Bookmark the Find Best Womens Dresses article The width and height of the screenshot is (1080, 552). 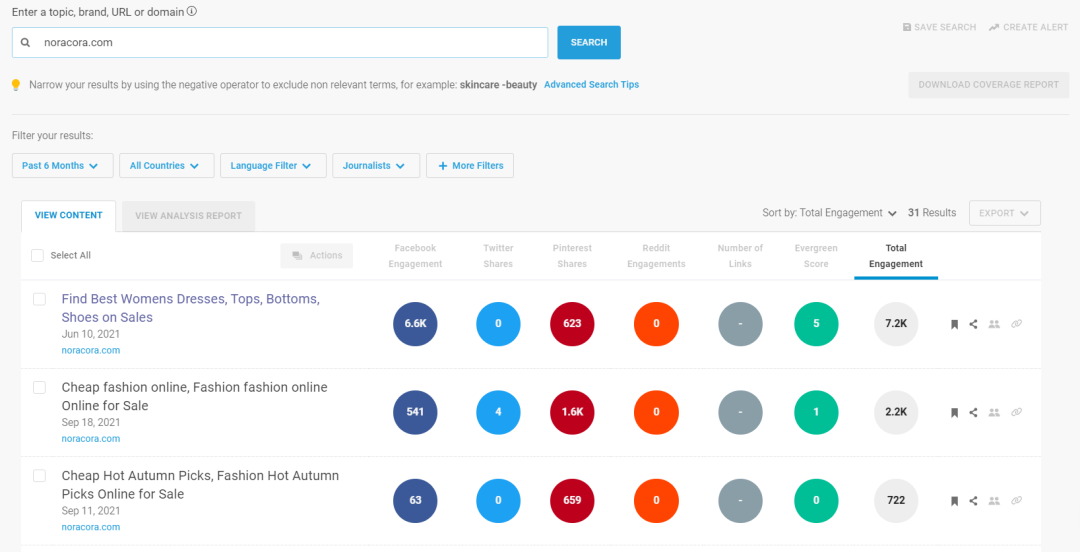(x=955, y=325)
